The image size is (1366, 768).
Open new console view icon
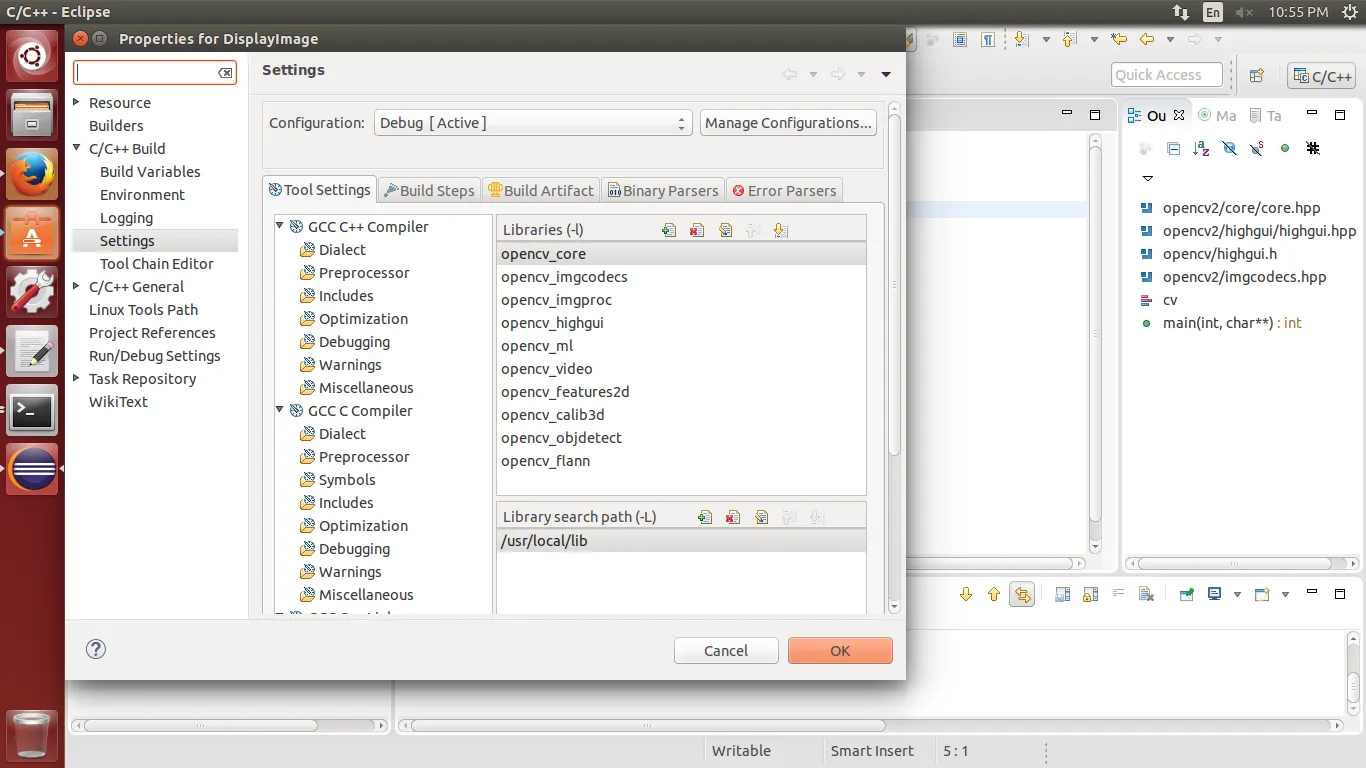click(x=1262, y=594)
